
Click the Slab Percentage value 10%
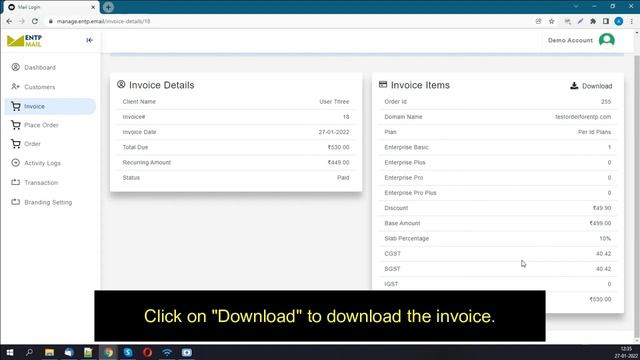pos(605,238)
